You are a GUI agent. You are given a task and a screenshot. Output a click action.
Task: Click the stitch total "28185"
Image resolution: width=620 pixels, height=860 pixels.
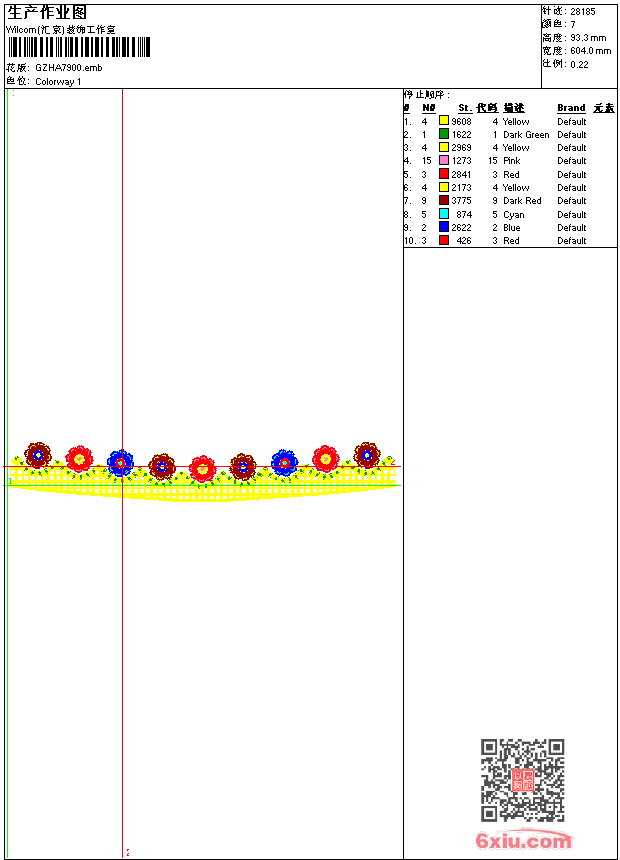(583, 12)
